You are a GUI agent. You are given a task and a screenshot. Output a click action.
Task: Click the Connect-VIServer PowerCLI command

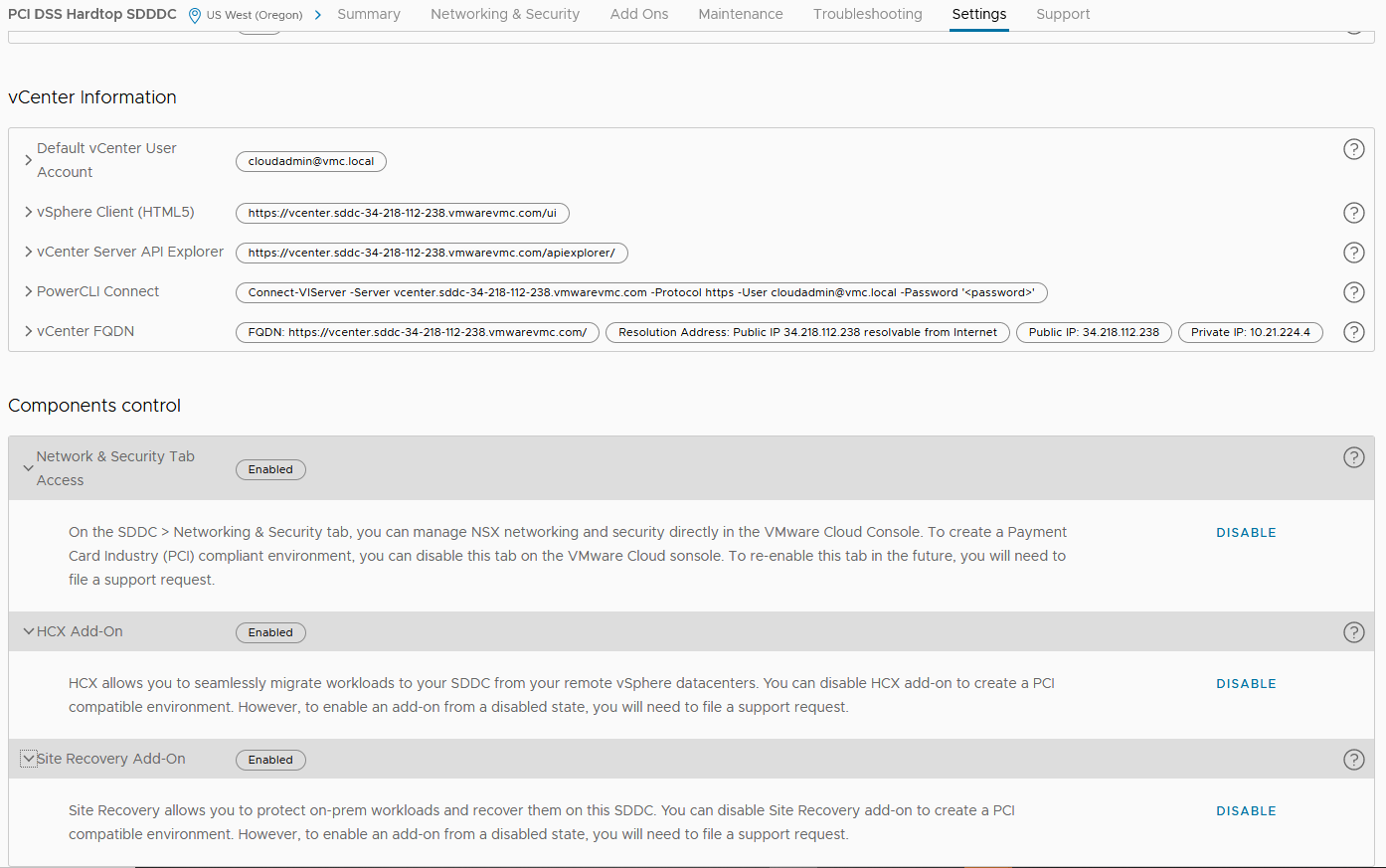pyautogui.click(x=641, y=292)
